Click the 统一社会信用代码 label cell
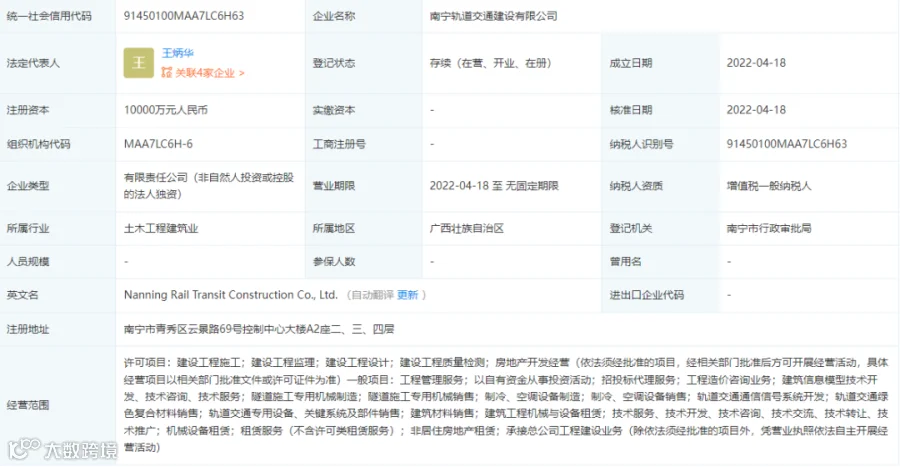Viewport: 900px width, 467px height. point(57,16)
